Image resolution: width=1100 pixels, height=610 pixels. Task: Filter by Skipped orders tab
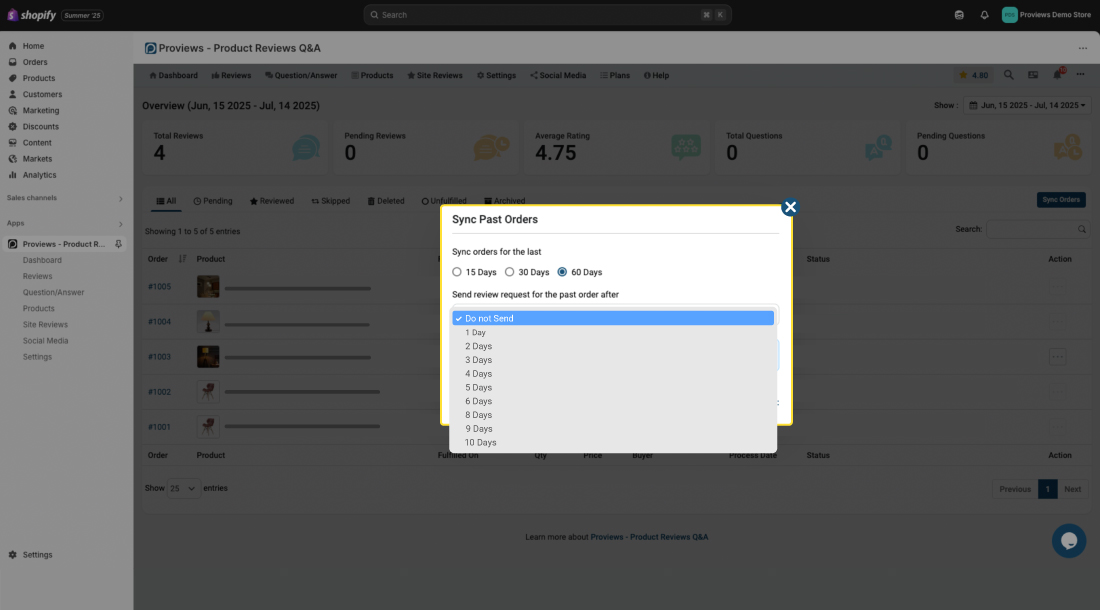(330, 201)
